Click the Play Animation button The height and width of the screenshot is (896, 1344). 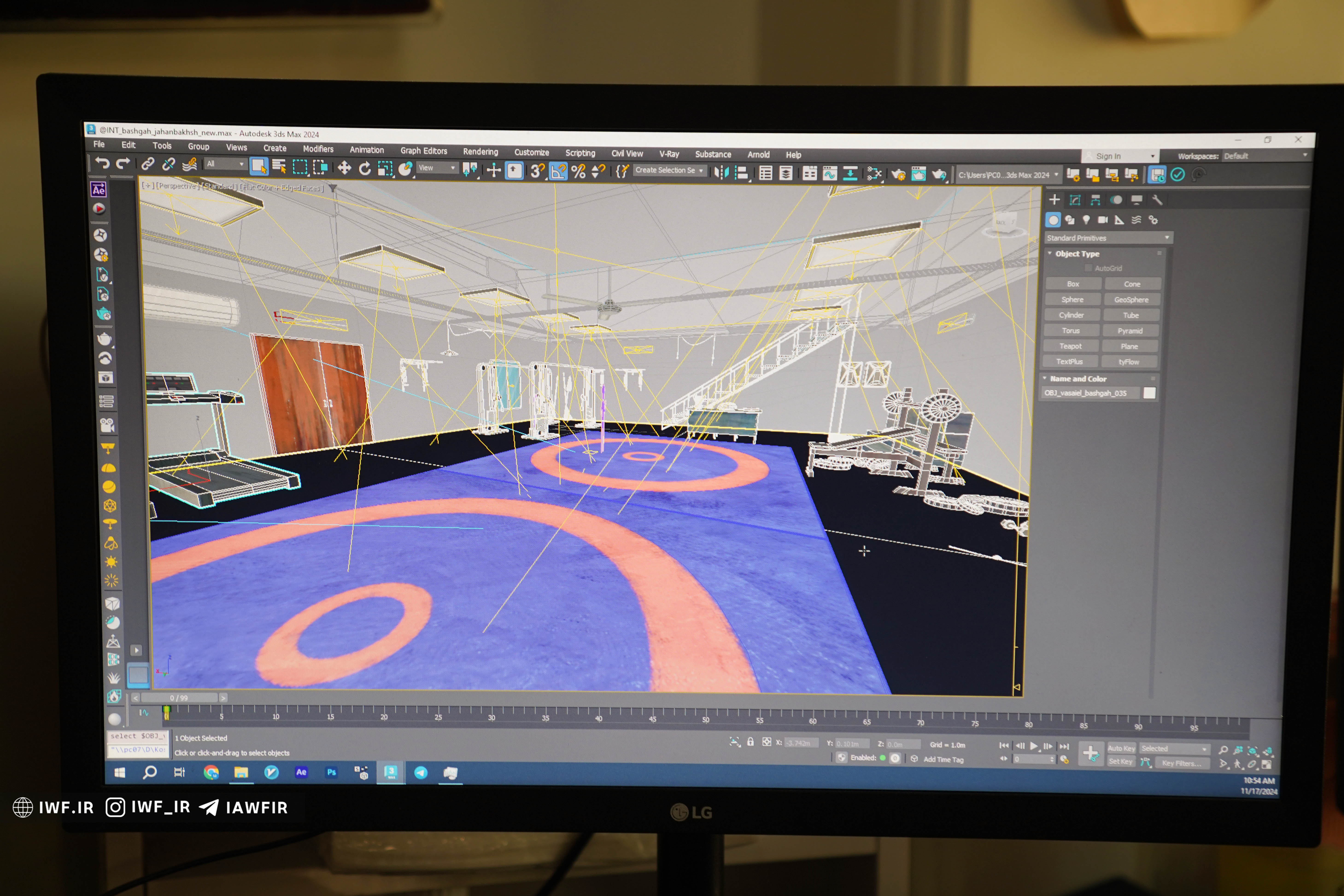click(x=1034, y=746)
